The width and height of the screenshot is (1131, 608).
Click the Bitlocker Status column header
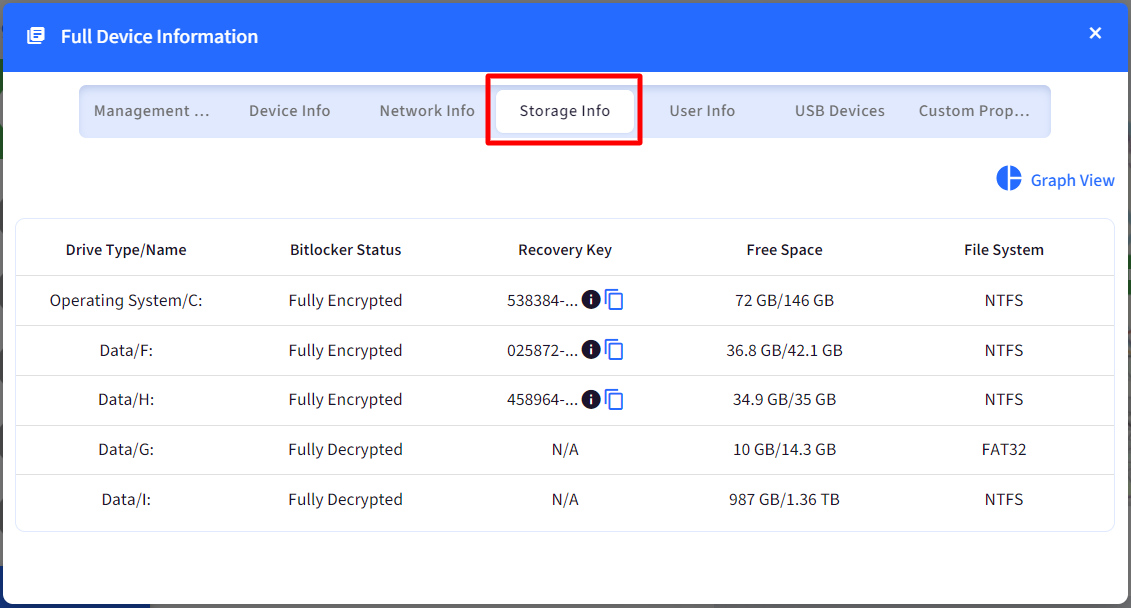[346, 250]
